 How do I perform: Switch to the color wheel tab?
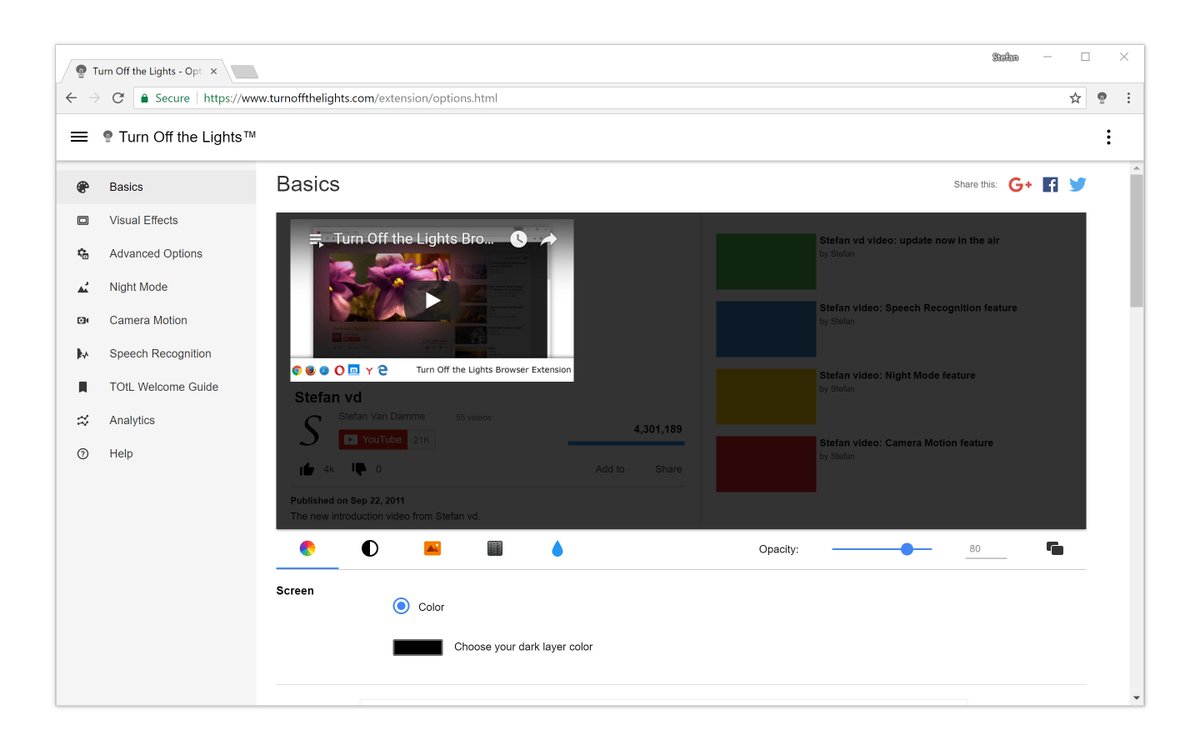[x=307, y=548]
